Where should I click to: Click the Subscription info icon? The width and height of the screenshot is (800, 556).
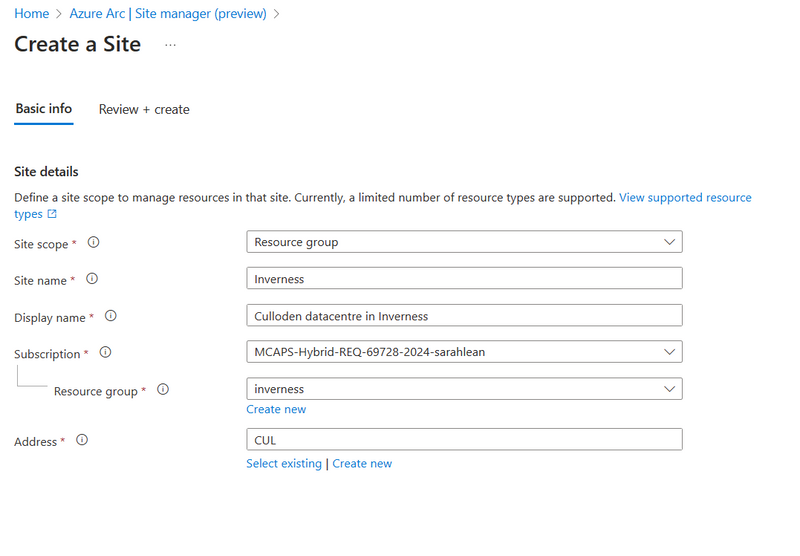coord(105,352)
